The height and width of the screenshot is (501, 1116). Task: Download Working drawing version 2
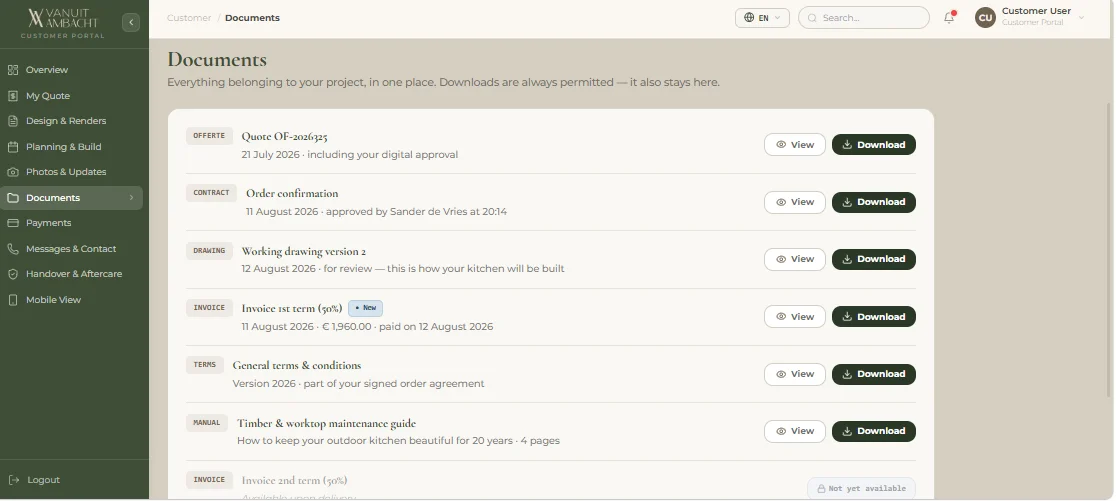tap(873, 259)
